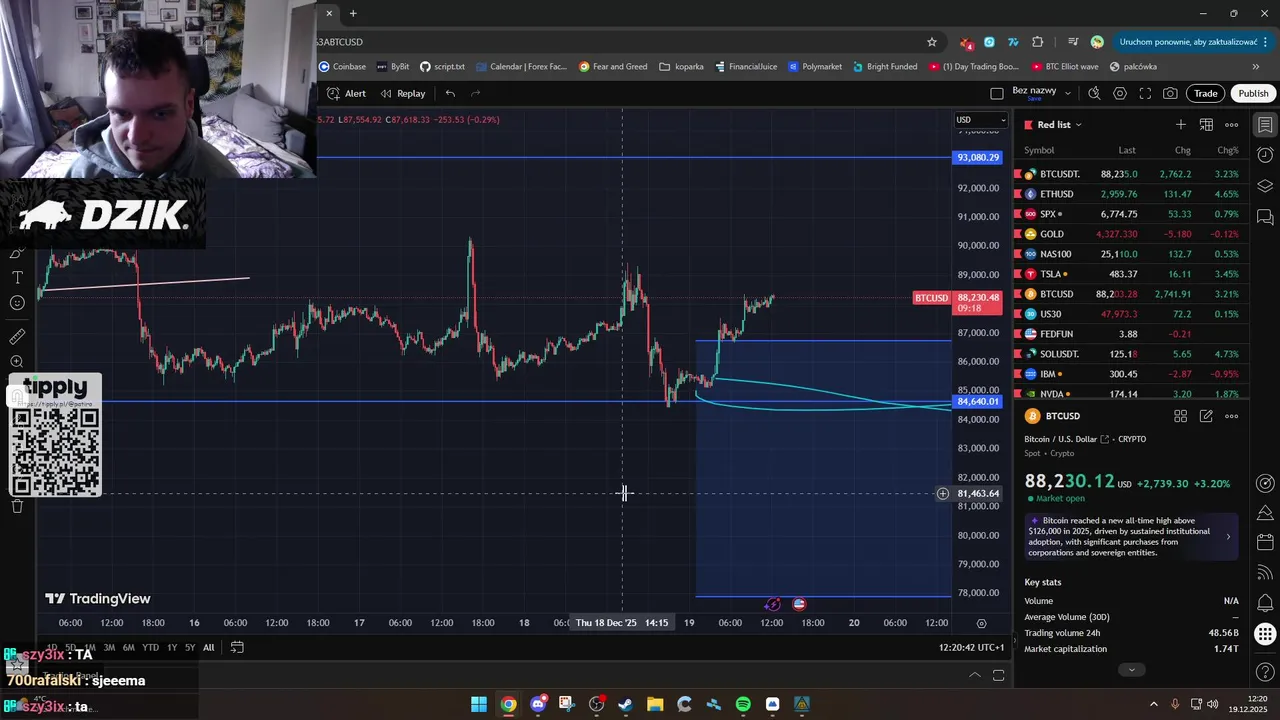Open Chrome extensions puzzle icon
The width and height of the screenshot is (1280, 720).
click(x=1037, y=42)
